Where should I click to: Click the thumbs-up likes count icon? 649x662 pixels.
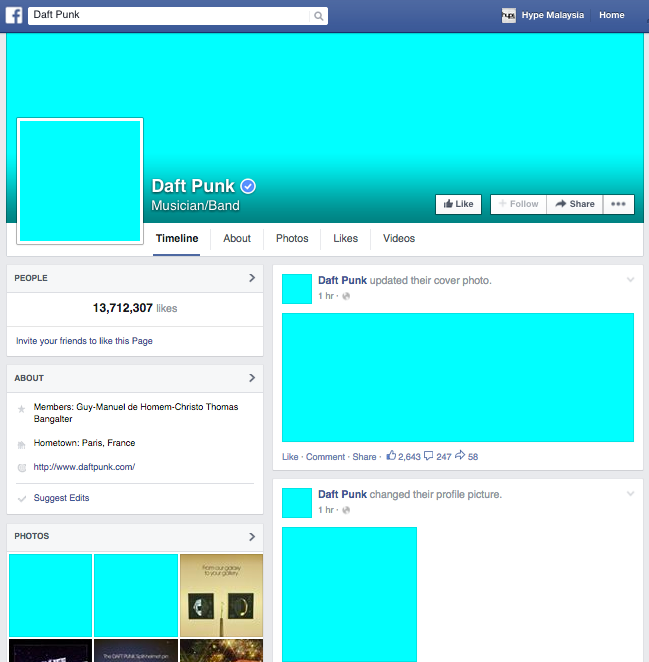point(392,456)
